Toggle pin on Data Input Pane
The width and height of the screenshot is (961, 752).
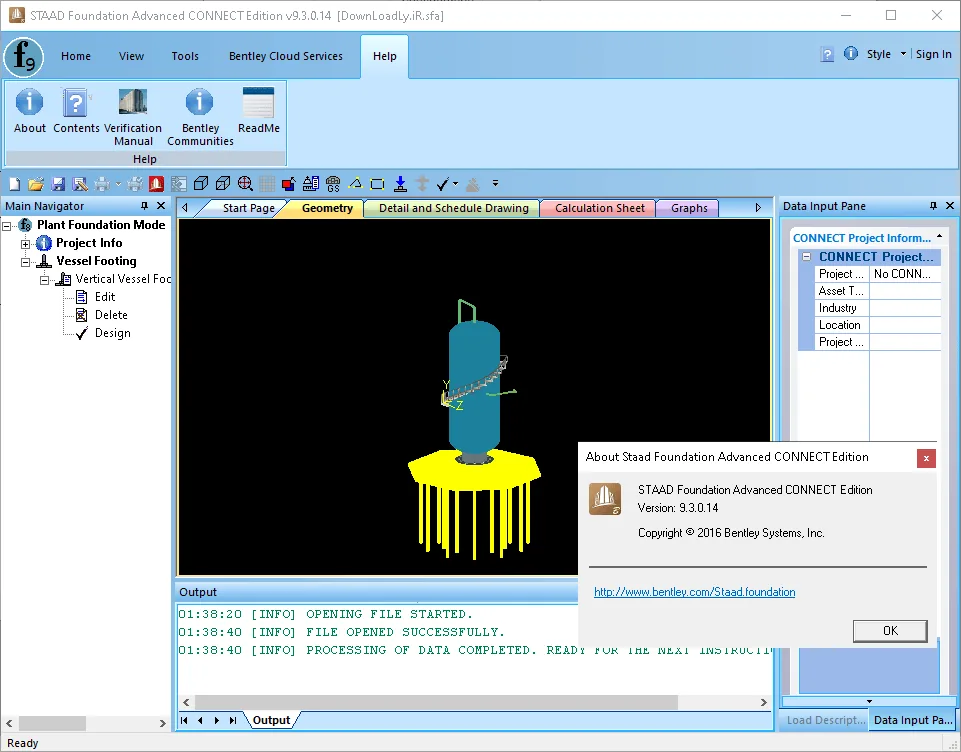pos(933,206)
